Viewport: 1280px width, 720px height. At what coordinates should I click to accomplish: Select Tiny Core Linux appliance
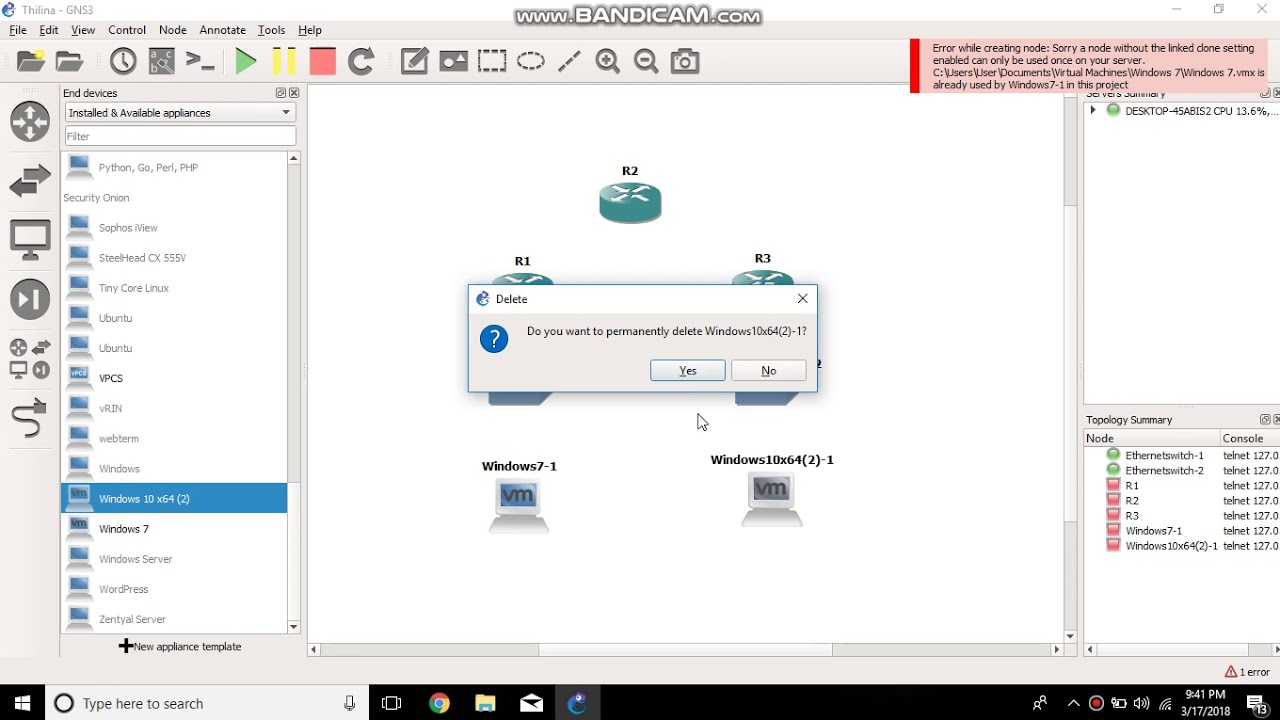pyautogui.click(x=174, y=288)
